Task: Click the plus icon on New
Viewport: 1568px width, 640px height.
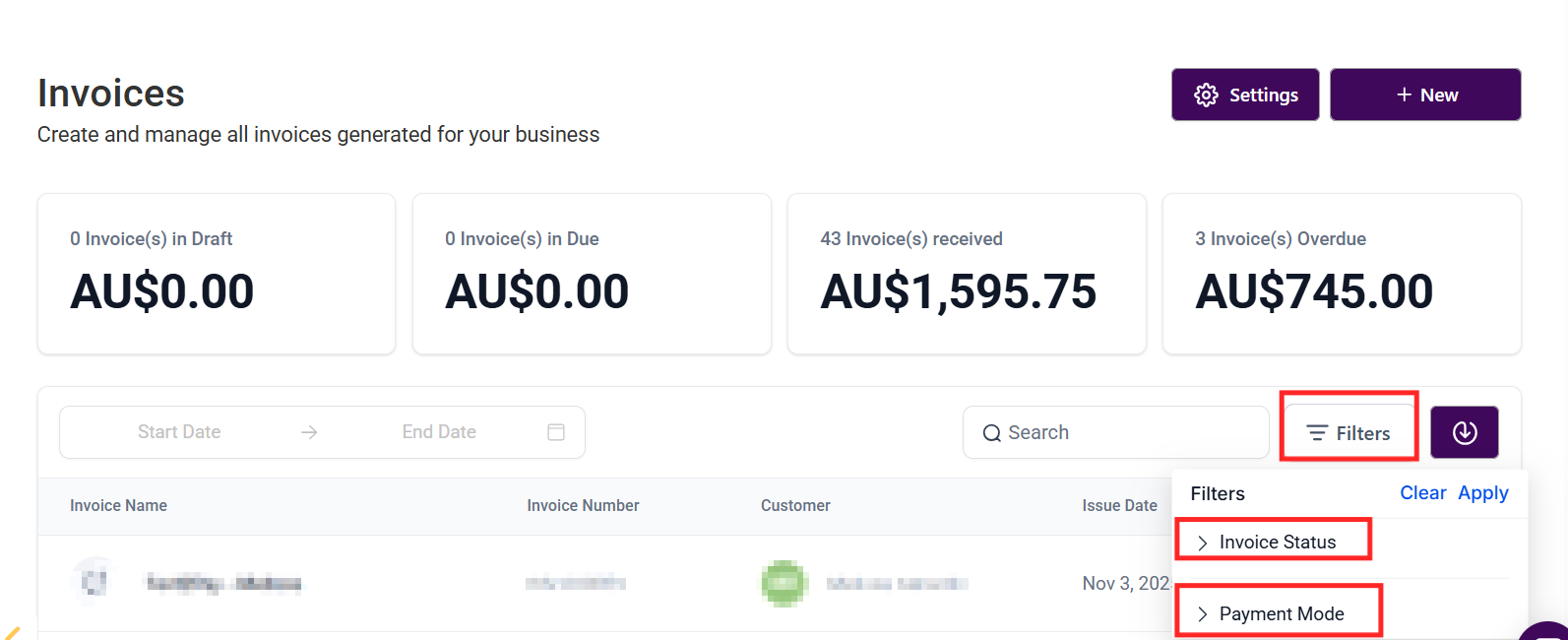Action: pyautogui.click(x=1404, y=95)
